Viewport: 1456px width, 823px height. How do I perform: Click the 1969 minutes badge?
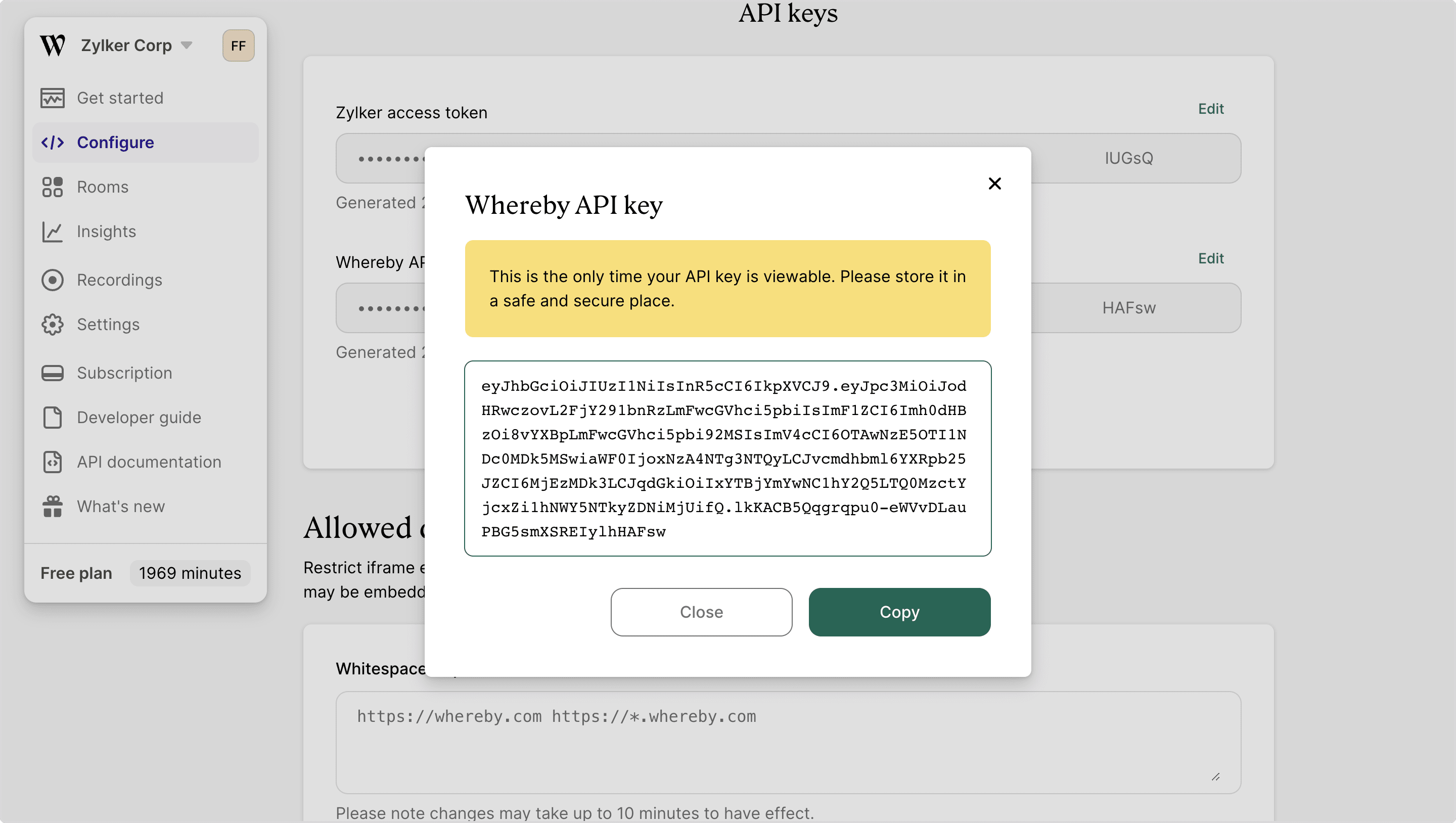(x=190, y=573)
